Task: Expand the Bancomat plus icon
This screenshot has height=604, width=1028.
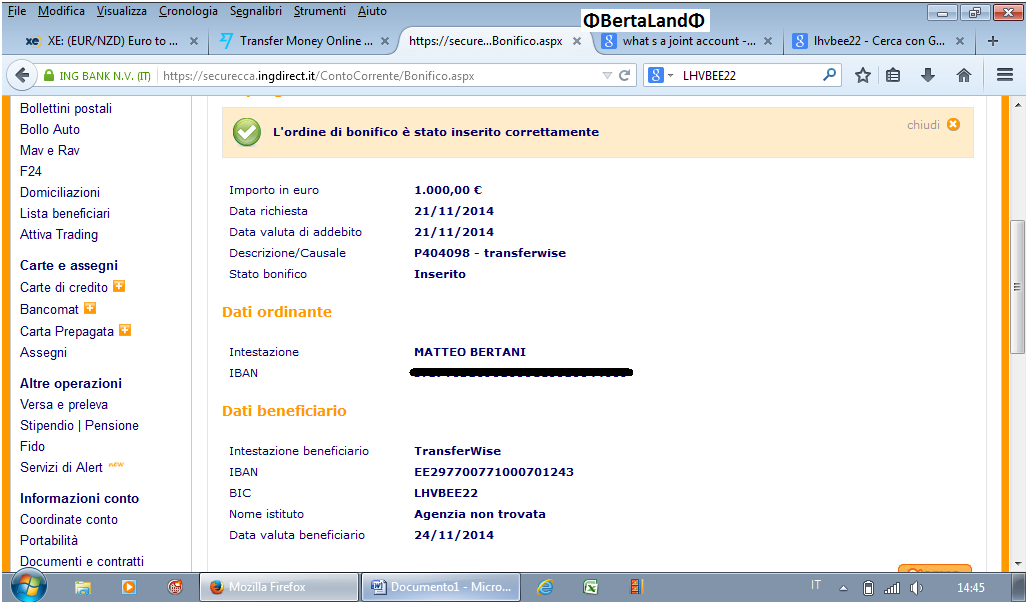Action: pos(90,308)
